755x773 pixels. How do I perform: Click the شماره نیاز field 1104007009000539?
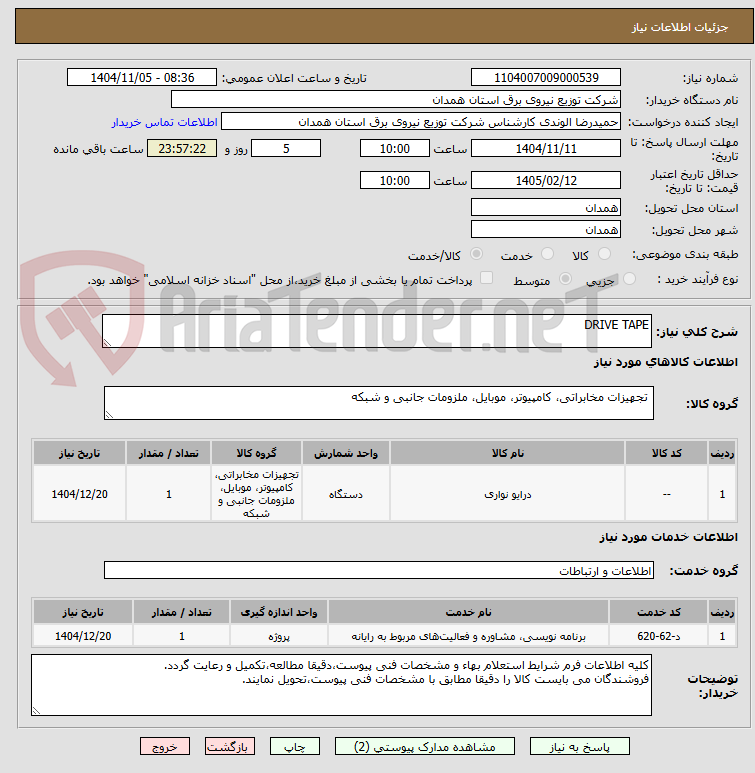point(546,77)
